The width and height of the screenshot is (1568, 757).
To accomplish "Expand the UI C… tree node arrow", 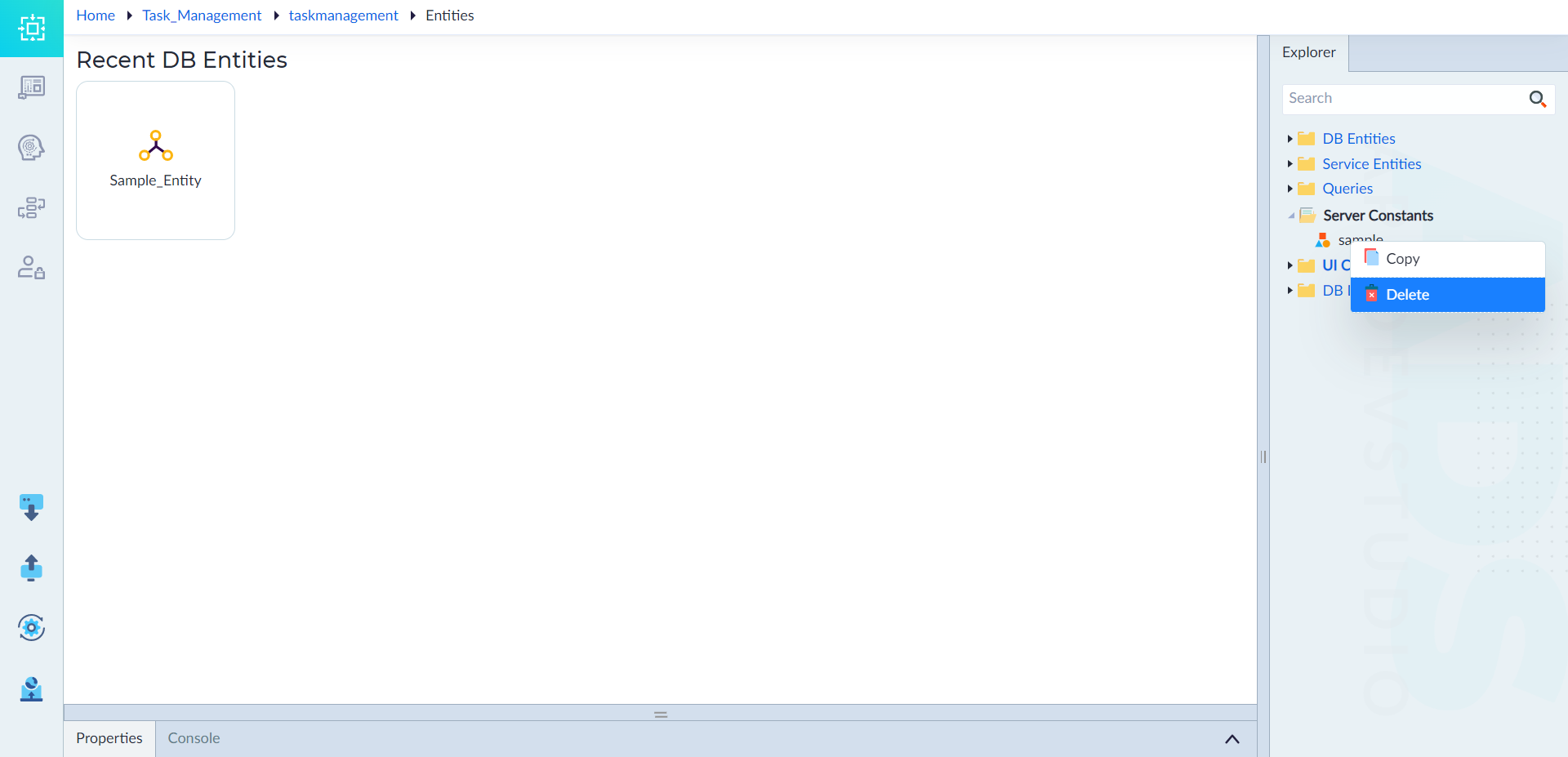I will coord(1290,265).
